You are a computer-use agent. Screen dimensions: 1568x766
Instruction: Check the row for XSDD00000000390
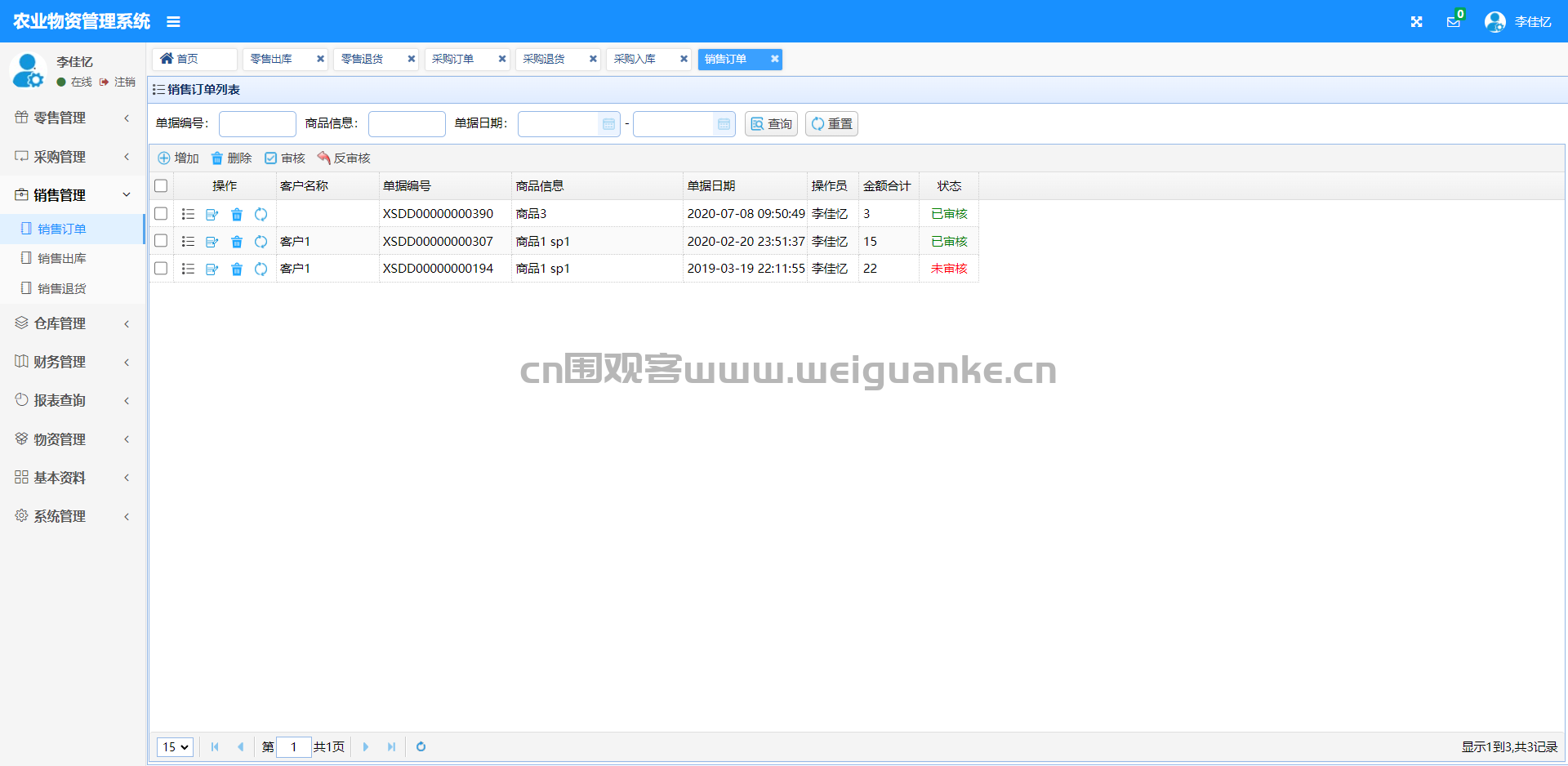click(161, 214)
